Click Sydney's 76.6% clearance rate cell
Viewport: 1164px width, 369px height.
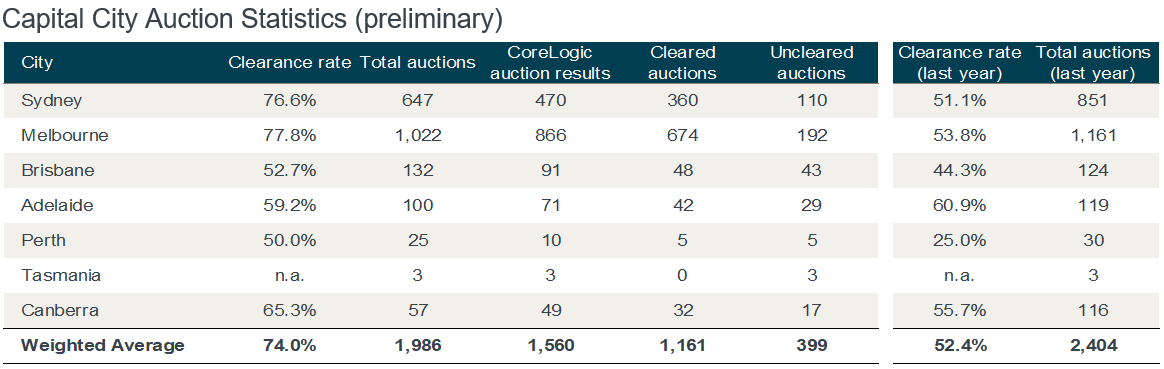(290, 101)
